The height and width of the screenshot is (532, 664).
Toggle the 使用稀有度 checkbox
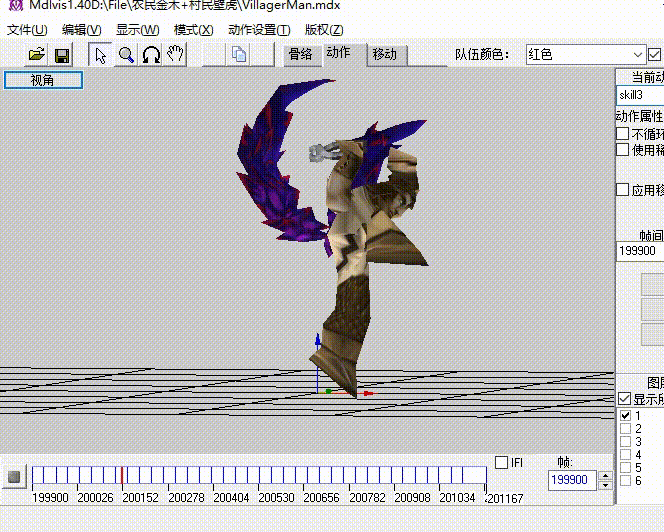point(622,150)
